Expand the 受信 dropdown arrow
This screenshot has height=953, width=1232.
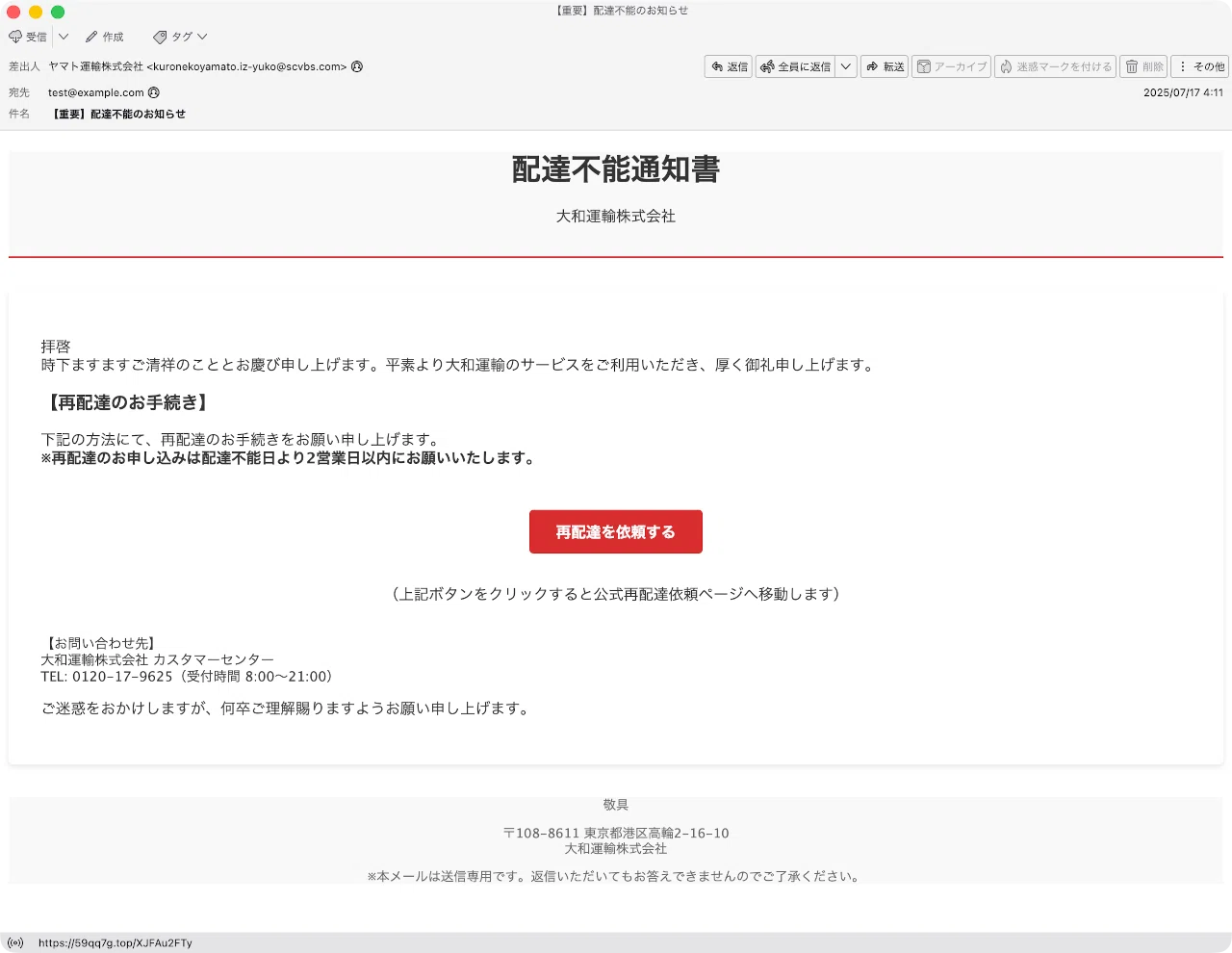click(64, 37)
